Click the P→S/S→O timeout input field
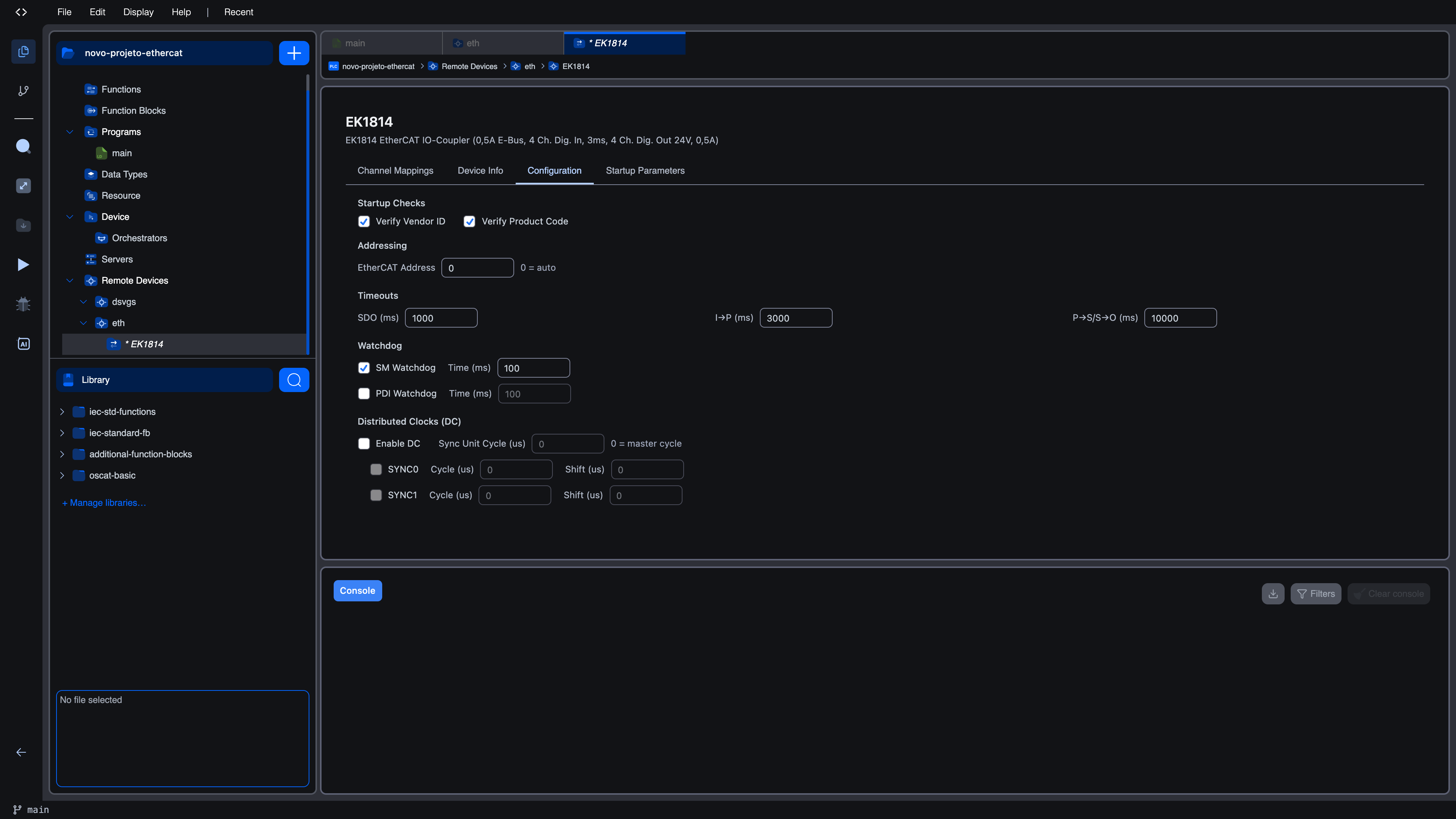Viewport: 1456px width, 819px height. [1180, 318]
